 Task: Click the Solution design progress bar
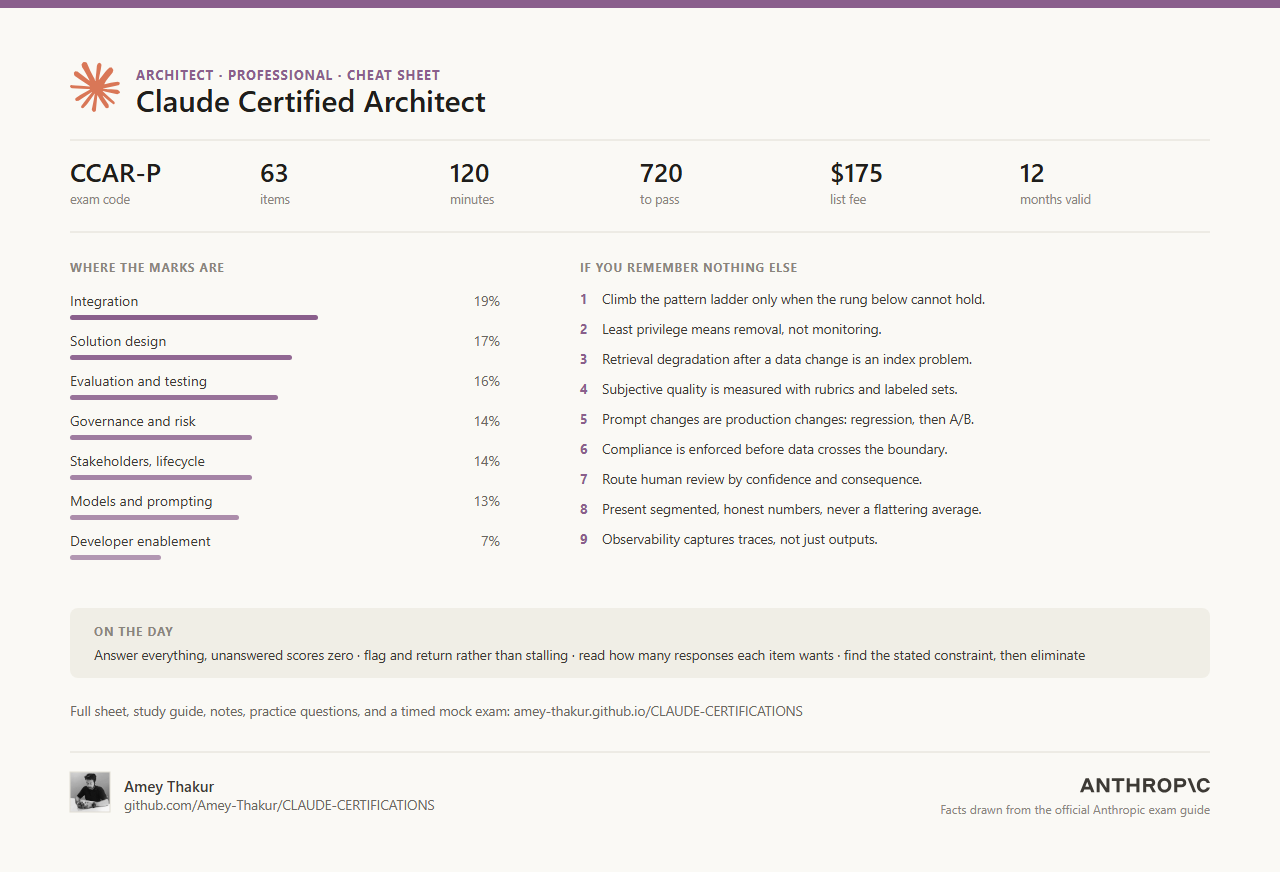[181, 357]
